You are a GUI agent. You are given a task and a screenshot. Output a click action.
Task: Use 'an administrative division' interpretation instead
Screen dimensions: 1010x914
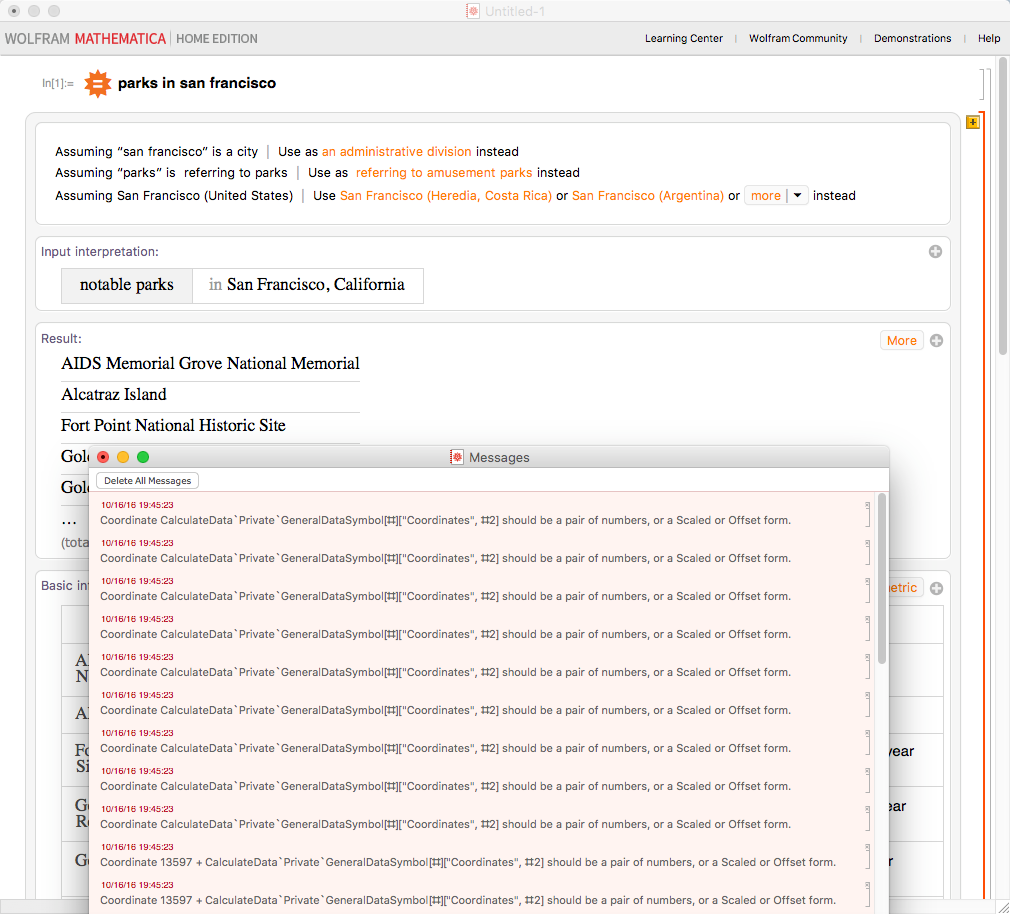coord(397,152)
